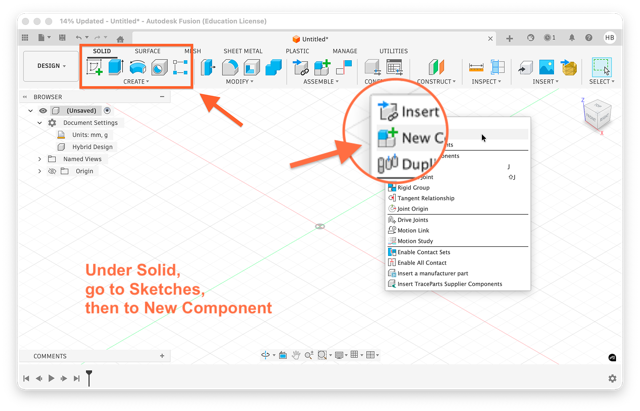
Task: Expand the Origin folder
Action: [40, 171]
